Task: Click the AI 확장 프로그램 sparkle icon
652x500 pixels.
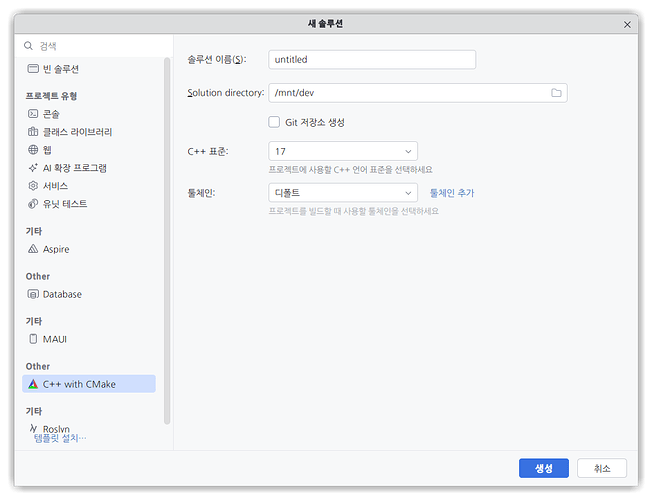Action: click(33, 168)
